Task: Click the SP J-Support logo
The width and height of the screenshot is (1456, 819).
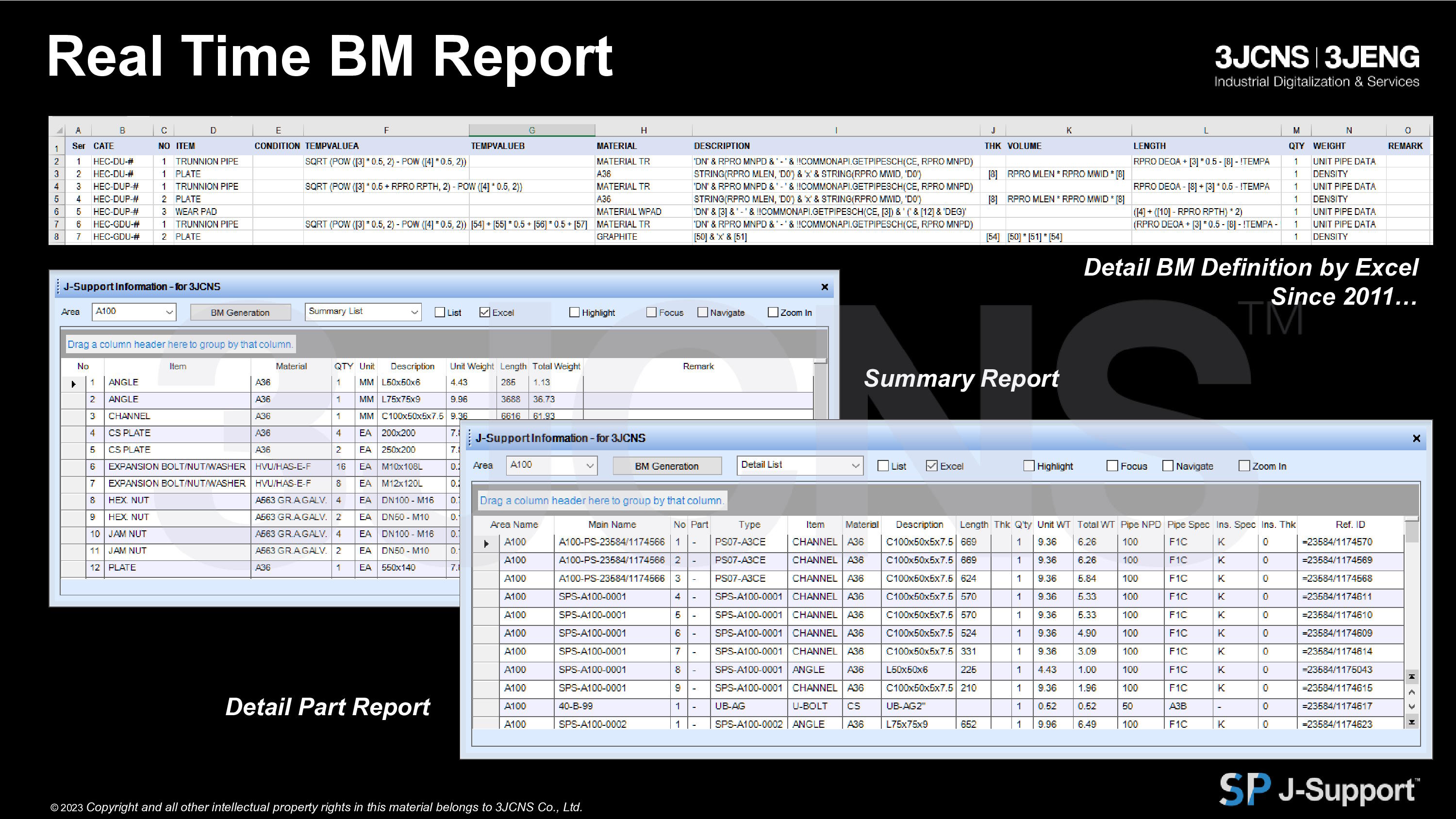Action: click(1319, 789)
